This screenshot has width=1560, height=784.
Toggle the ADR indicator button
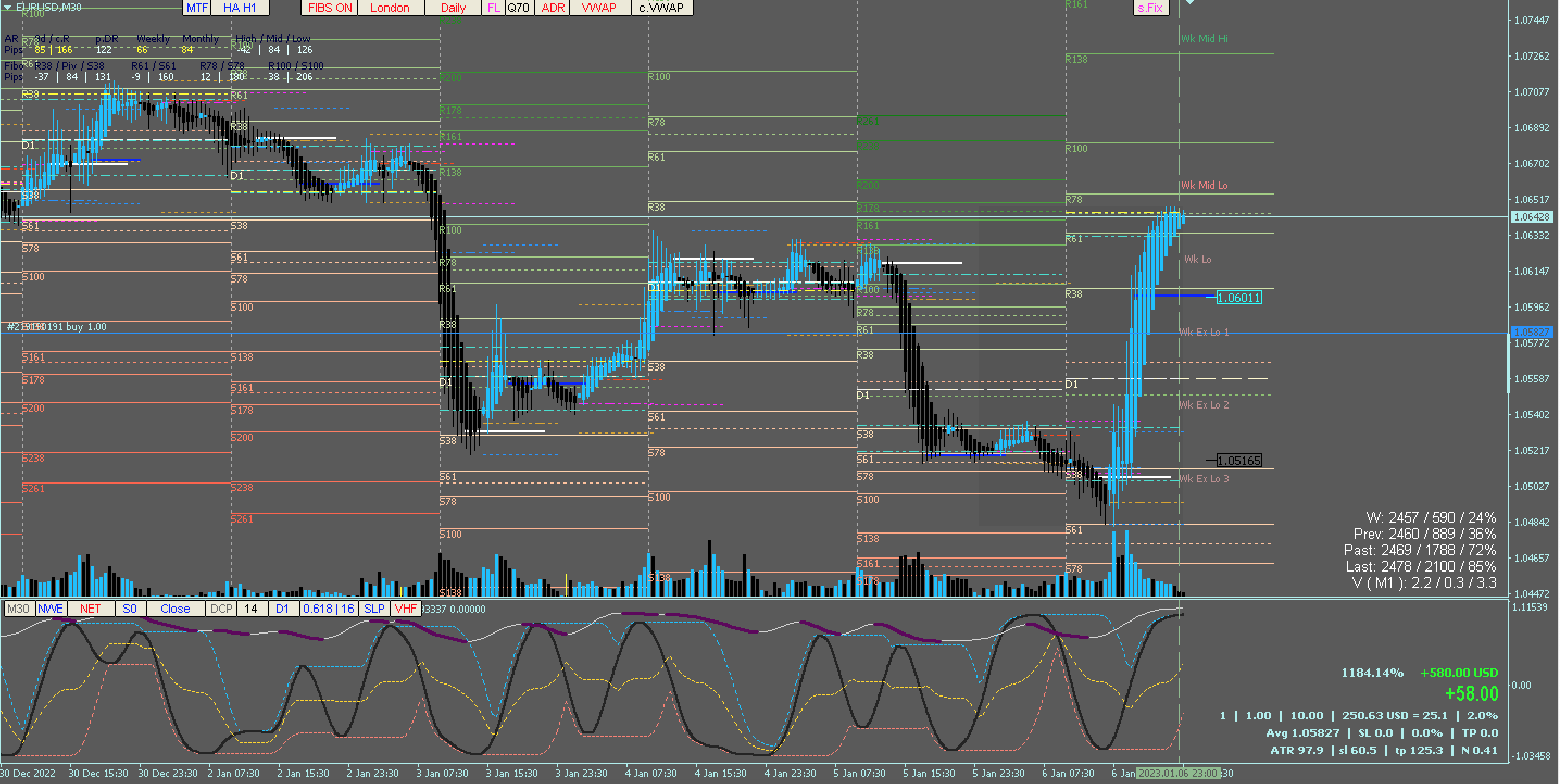click(x=552, y=8)
